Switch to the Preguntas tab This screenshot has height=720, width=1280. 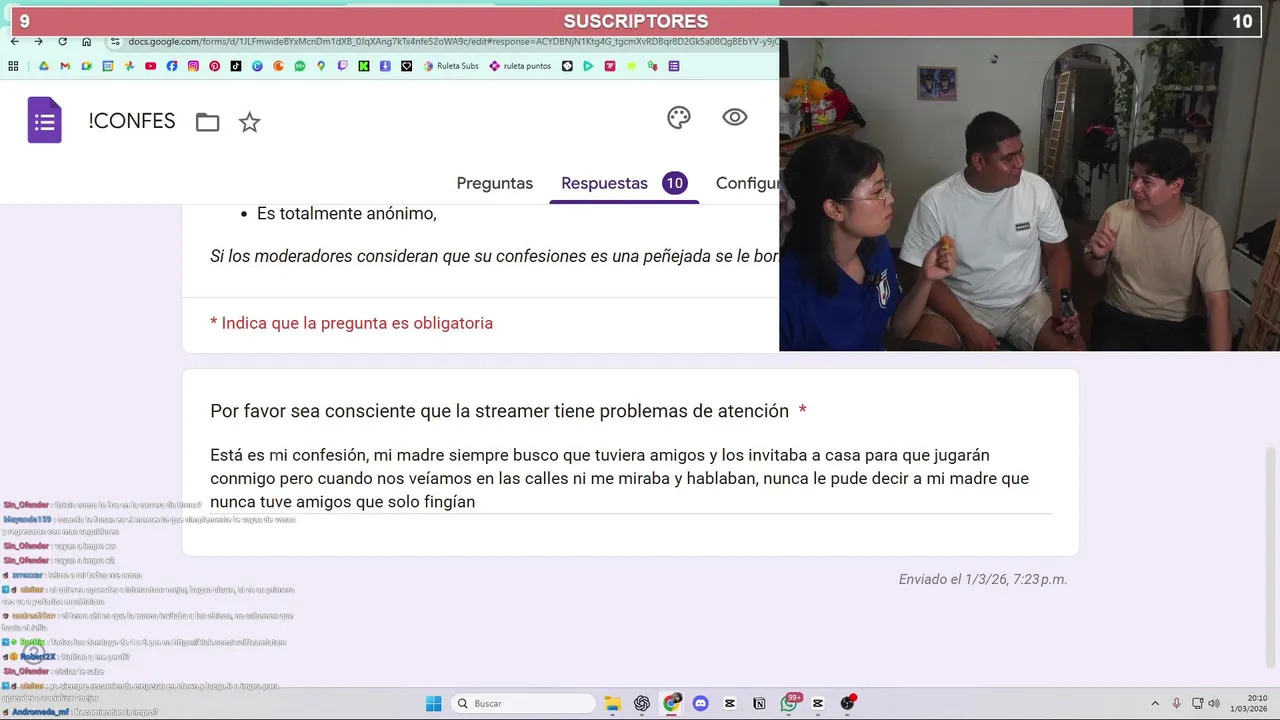click(494, 183)
